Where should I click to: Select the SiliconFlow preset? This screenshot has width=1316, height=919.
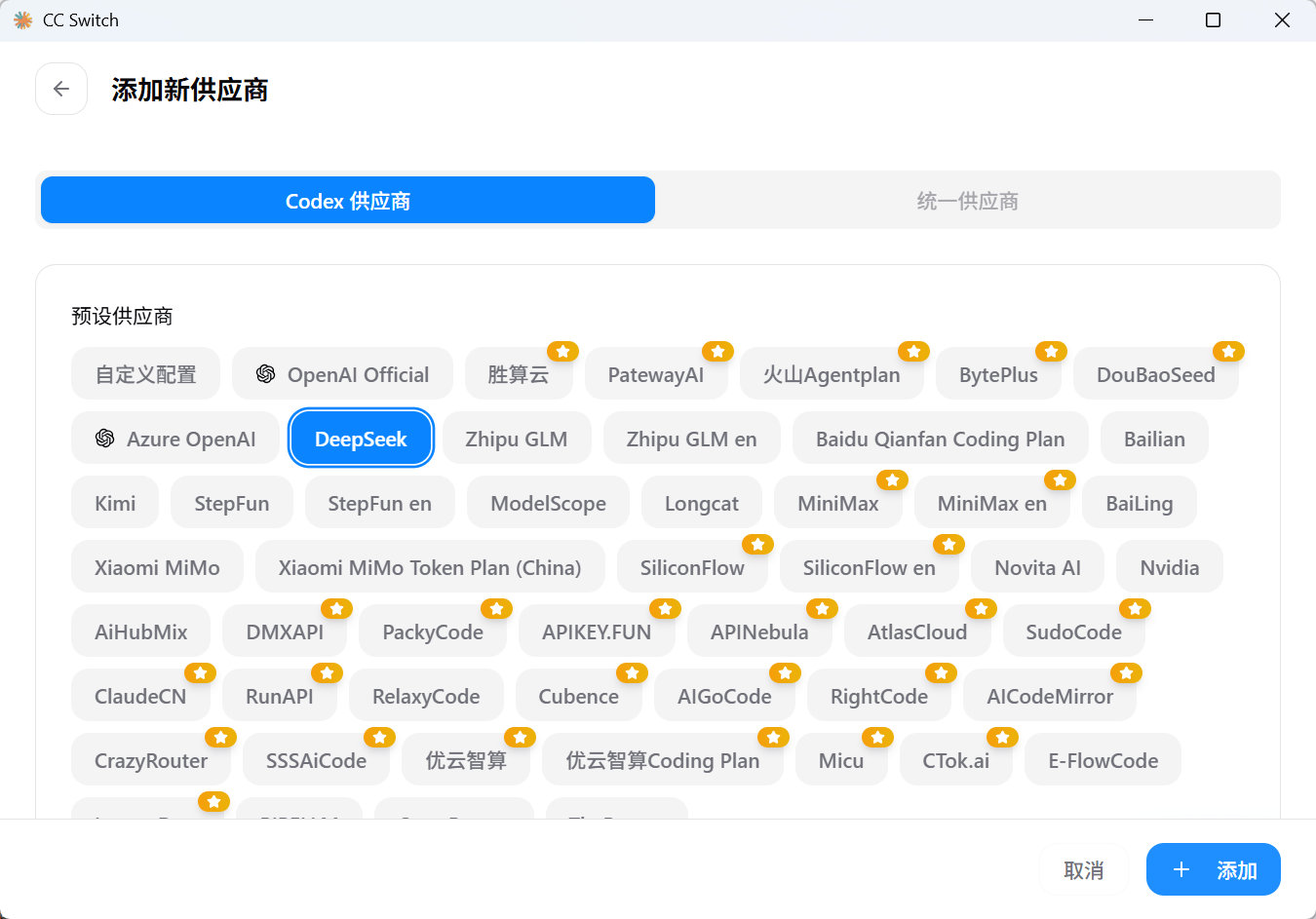tap(692, 567)
